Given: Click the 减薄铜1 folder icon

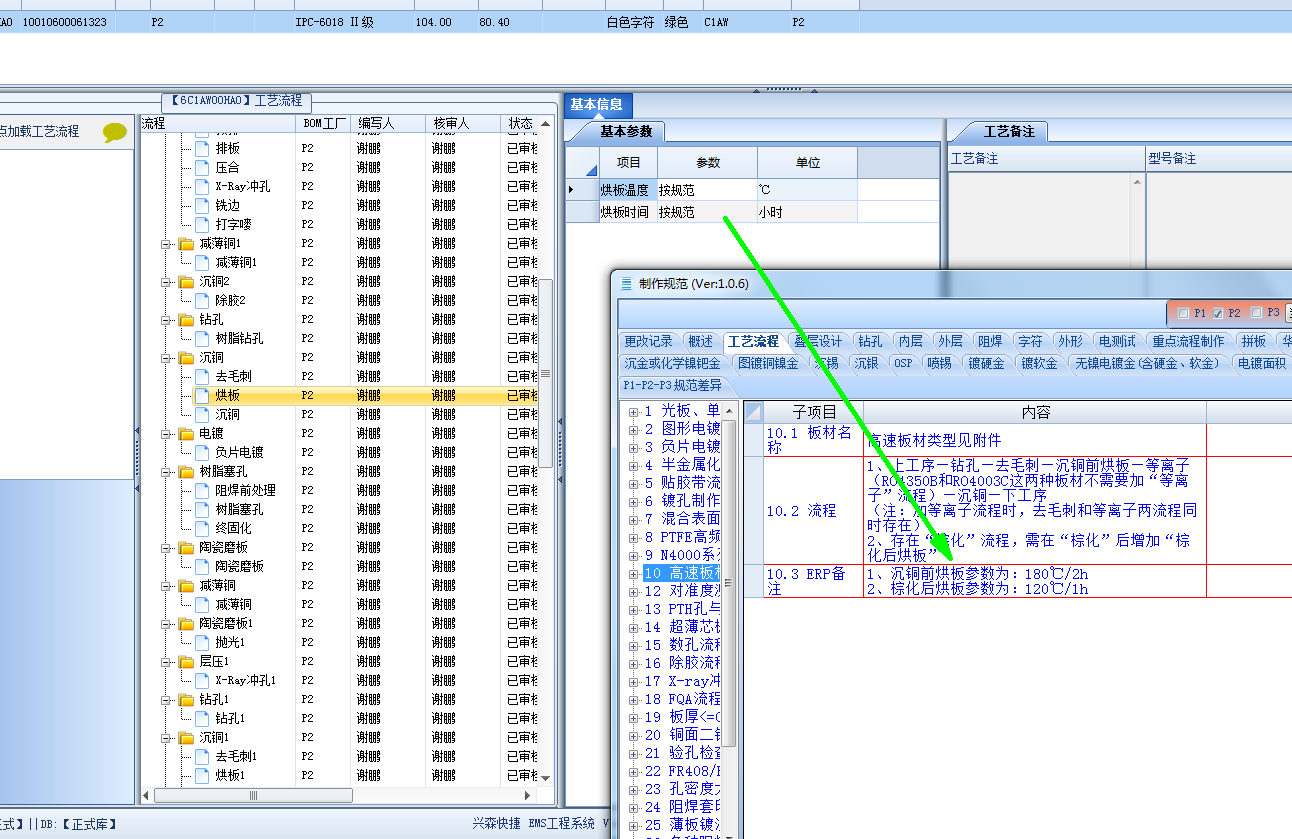Looking at the screenshot, I should coord(186,243).
